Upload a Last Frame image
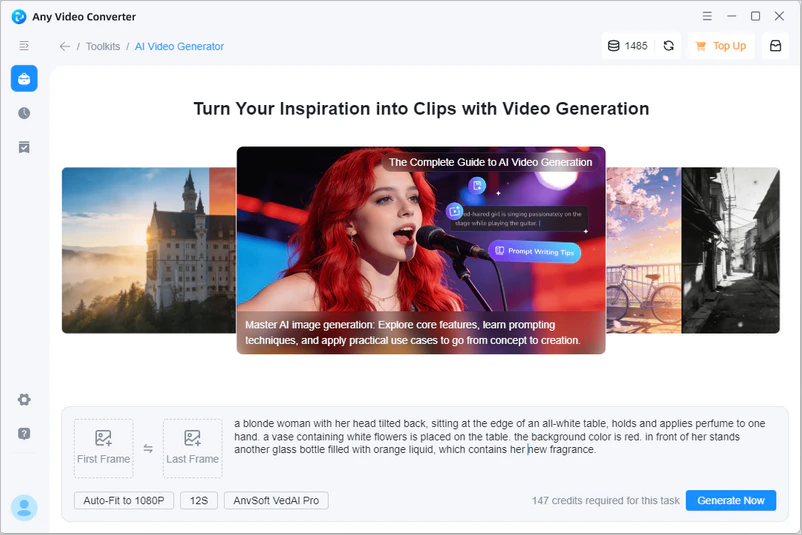 pos(193,449)
